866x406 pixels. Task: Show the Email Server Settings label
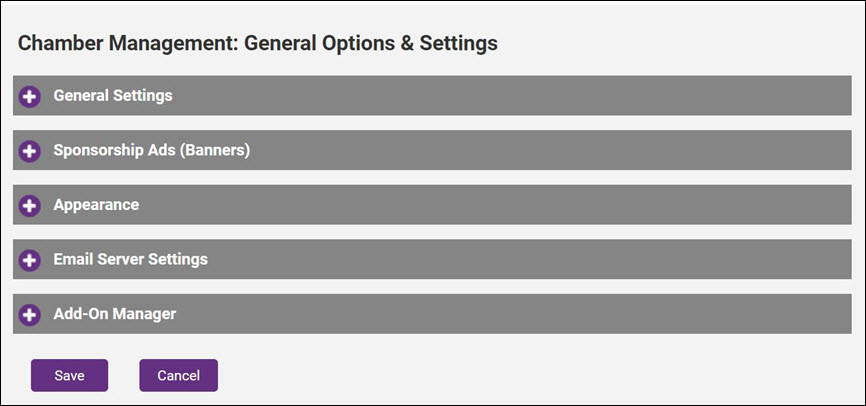pos(130,259)
